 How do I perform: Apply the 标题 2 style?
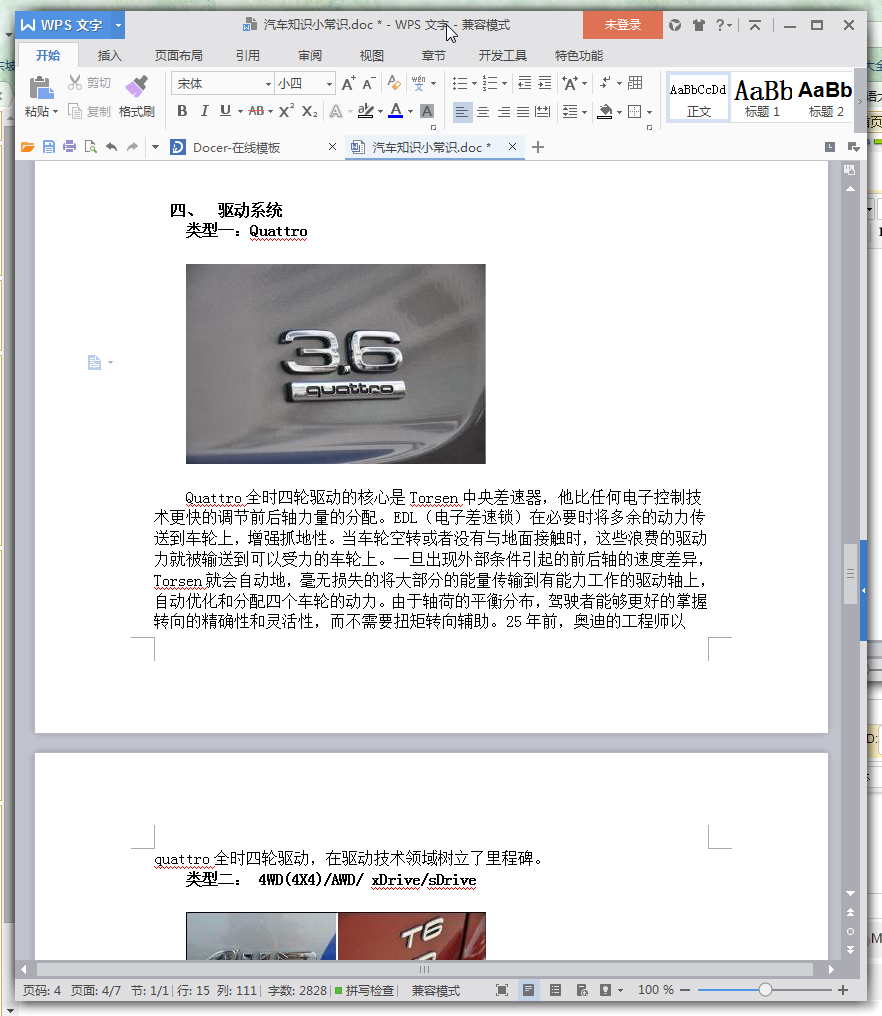tap(825, 98)
